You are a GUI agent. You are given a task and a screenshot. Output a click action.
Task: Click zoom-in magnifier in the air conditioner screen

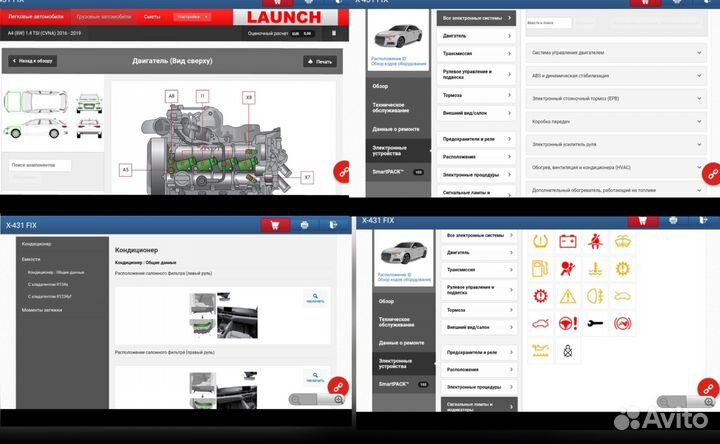[338, 399]
